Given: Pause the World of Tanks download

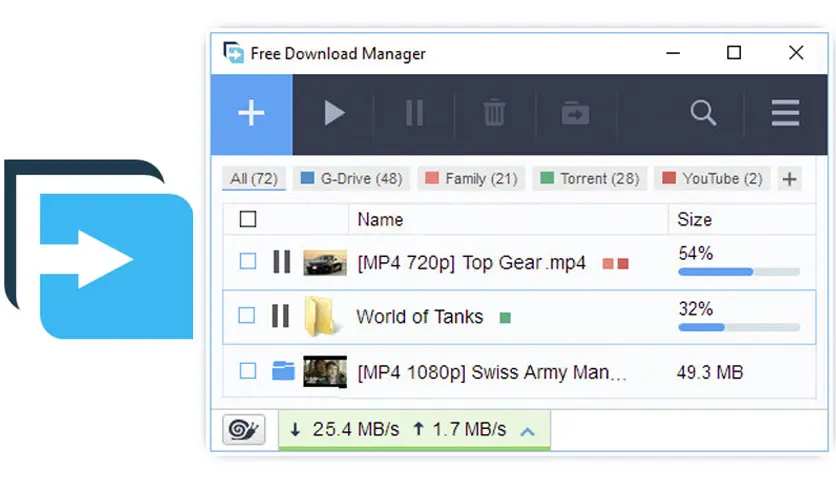Looking at the screenshot, I should [280, 316].
